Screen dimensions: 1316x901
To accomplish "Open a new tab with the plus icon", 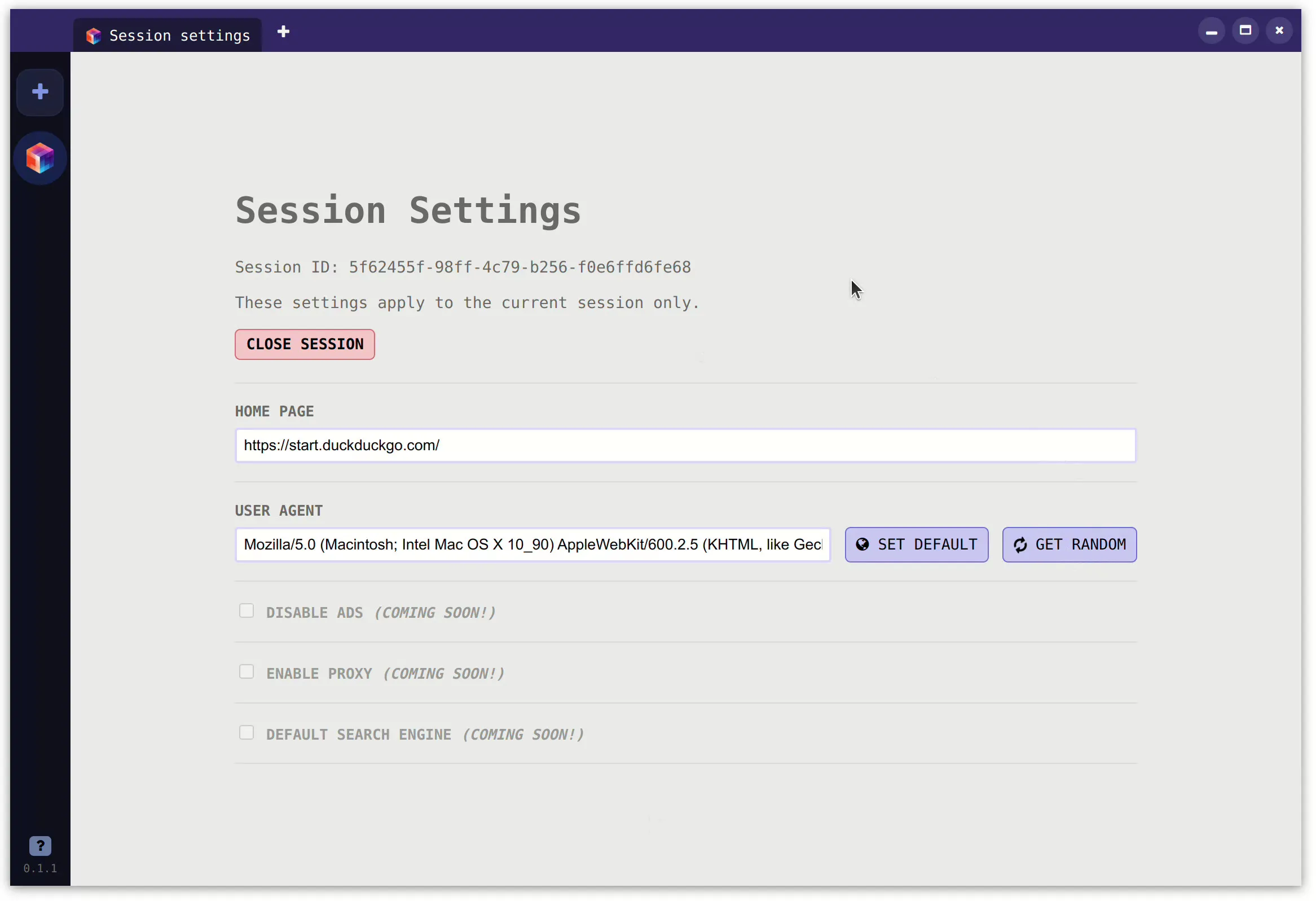I will (x=283, y=32).
